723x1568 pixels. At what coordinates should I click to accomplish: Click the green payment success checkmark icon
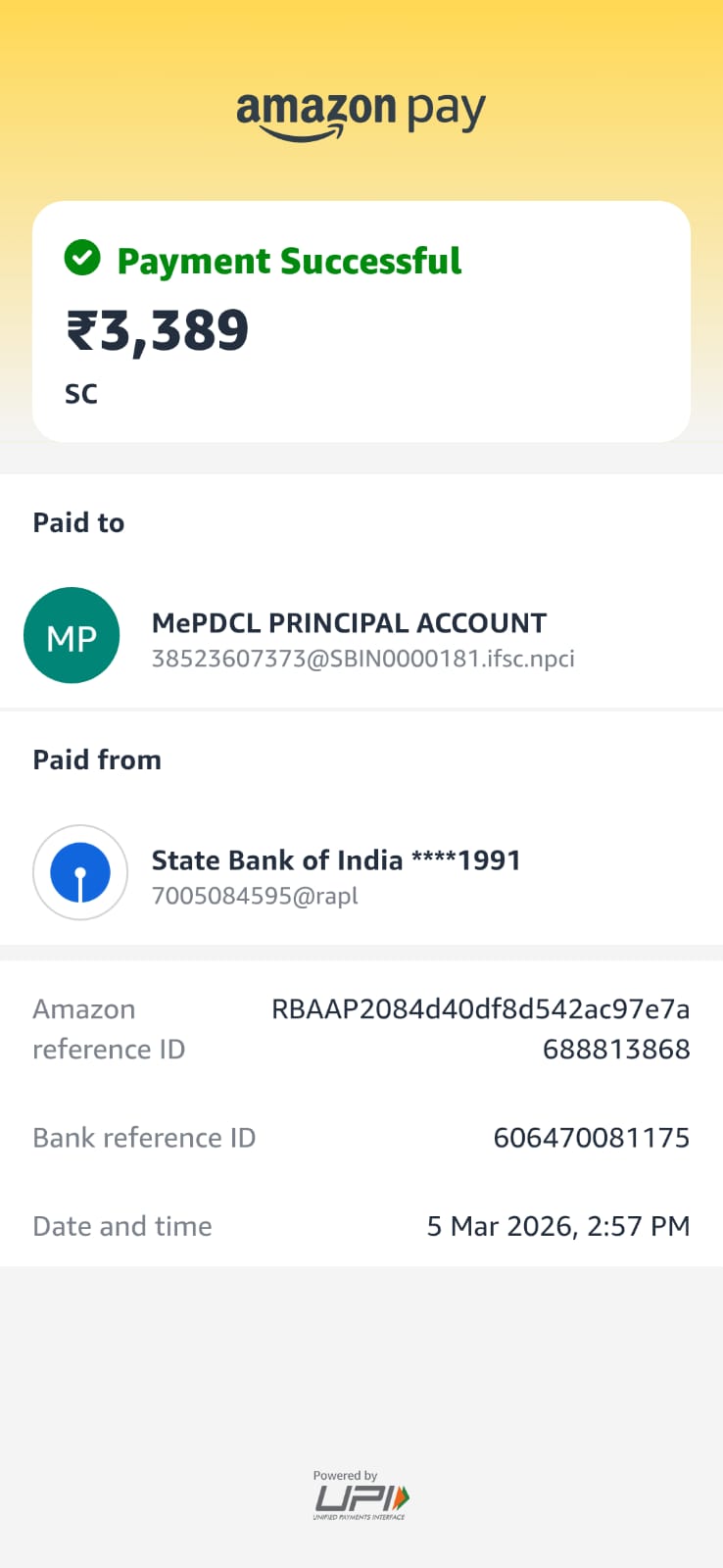82,259
